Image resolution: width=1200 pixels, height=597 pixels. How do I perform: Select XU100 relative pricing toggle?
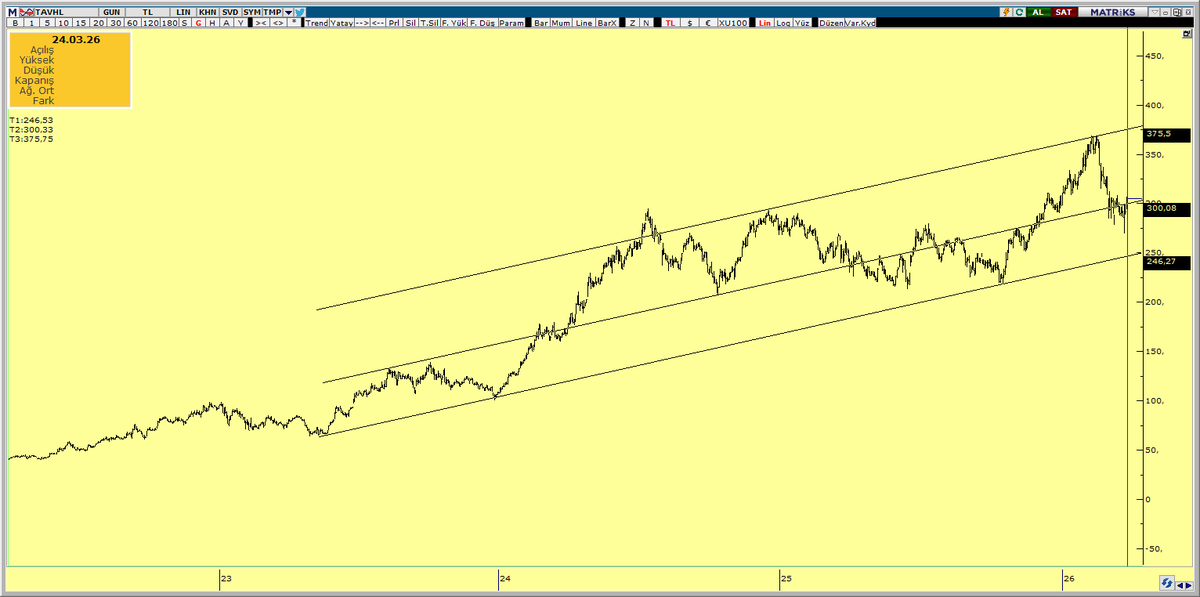733,22
